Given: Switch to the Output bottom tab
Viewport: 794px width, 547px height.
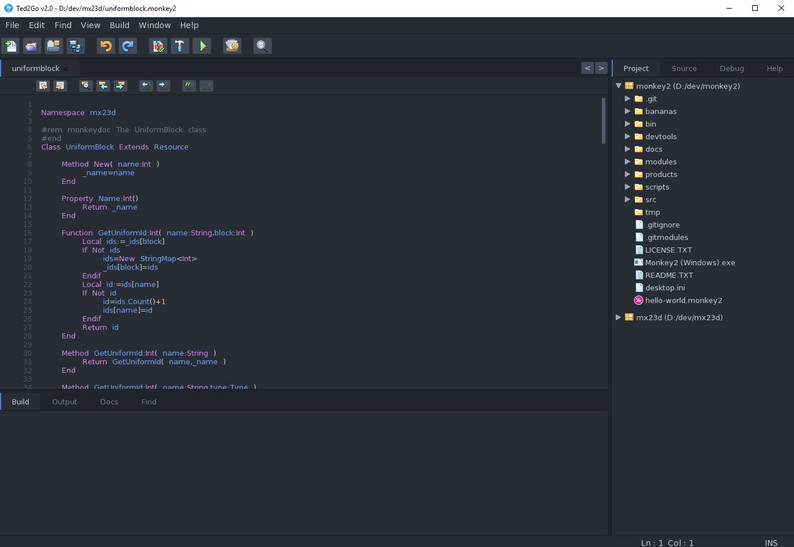Looking at the screenshot, I should (64, 402).
